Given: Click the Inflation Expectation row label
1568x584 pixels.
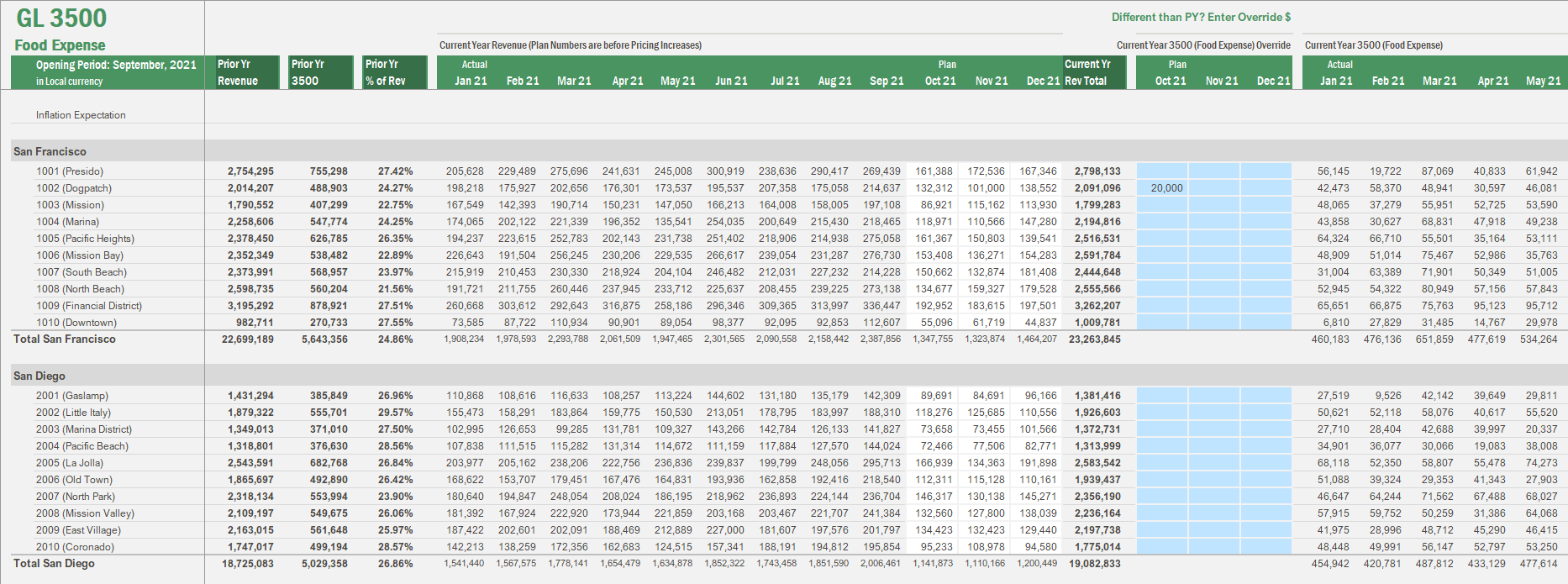Looking at the screenshot, I should [x=81, y=115].
